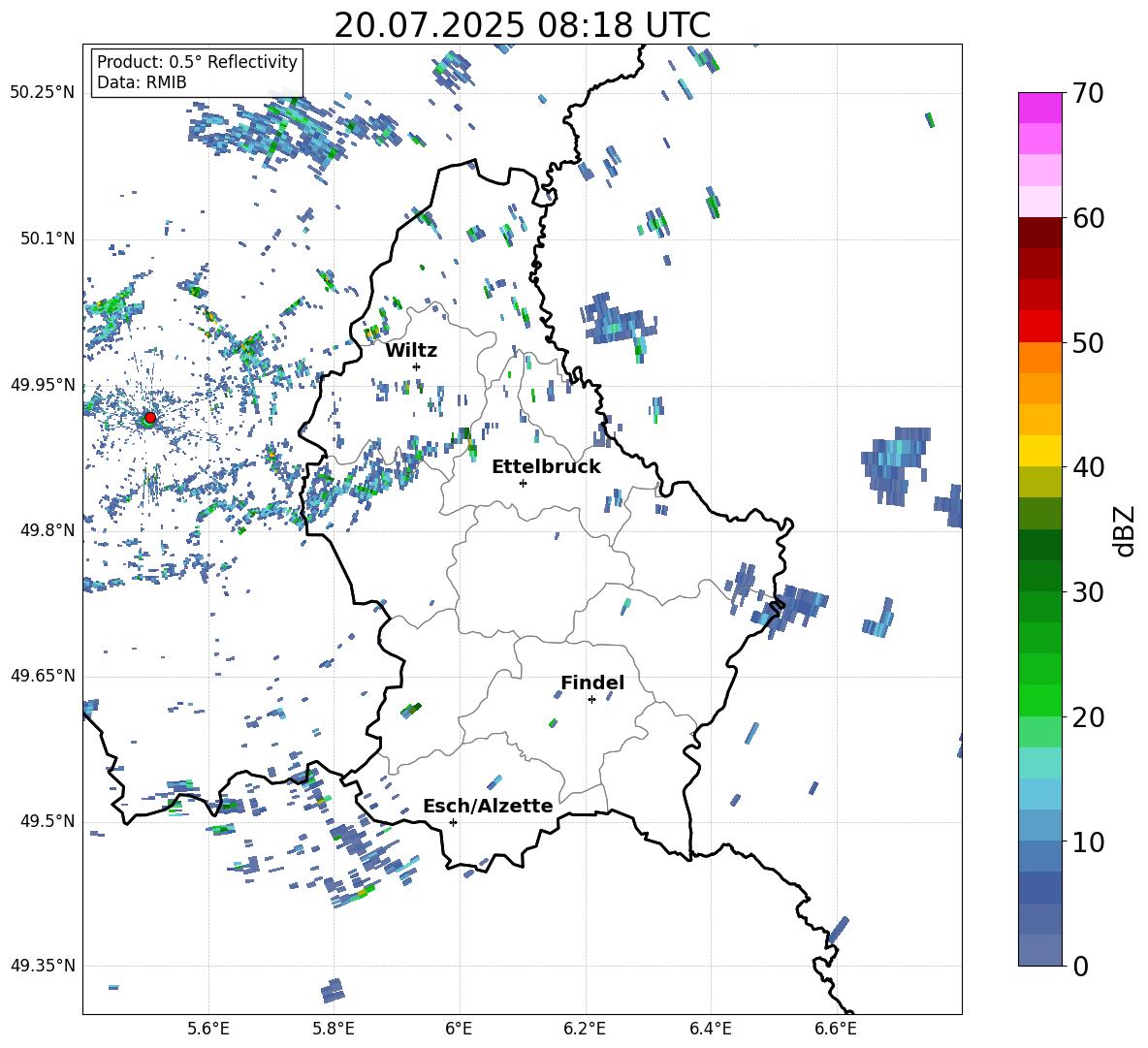Pick the dark maroon swatch below 60
The width and height of the screenshot is (1148, 1048).
tap(1039, 233)
